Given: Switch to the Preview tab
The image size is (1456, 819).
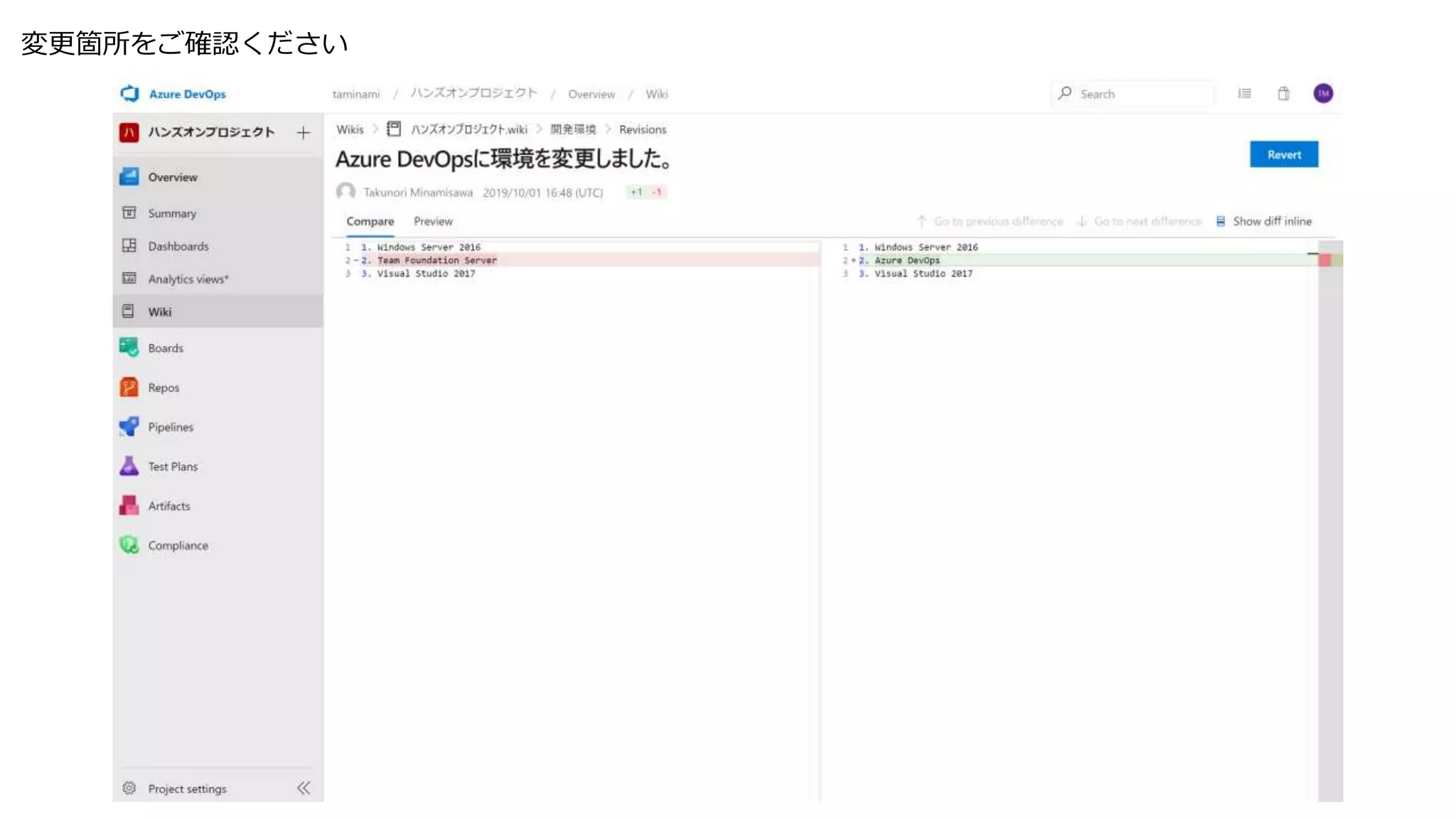Looking at the screenshot, I should coord(433,221).
